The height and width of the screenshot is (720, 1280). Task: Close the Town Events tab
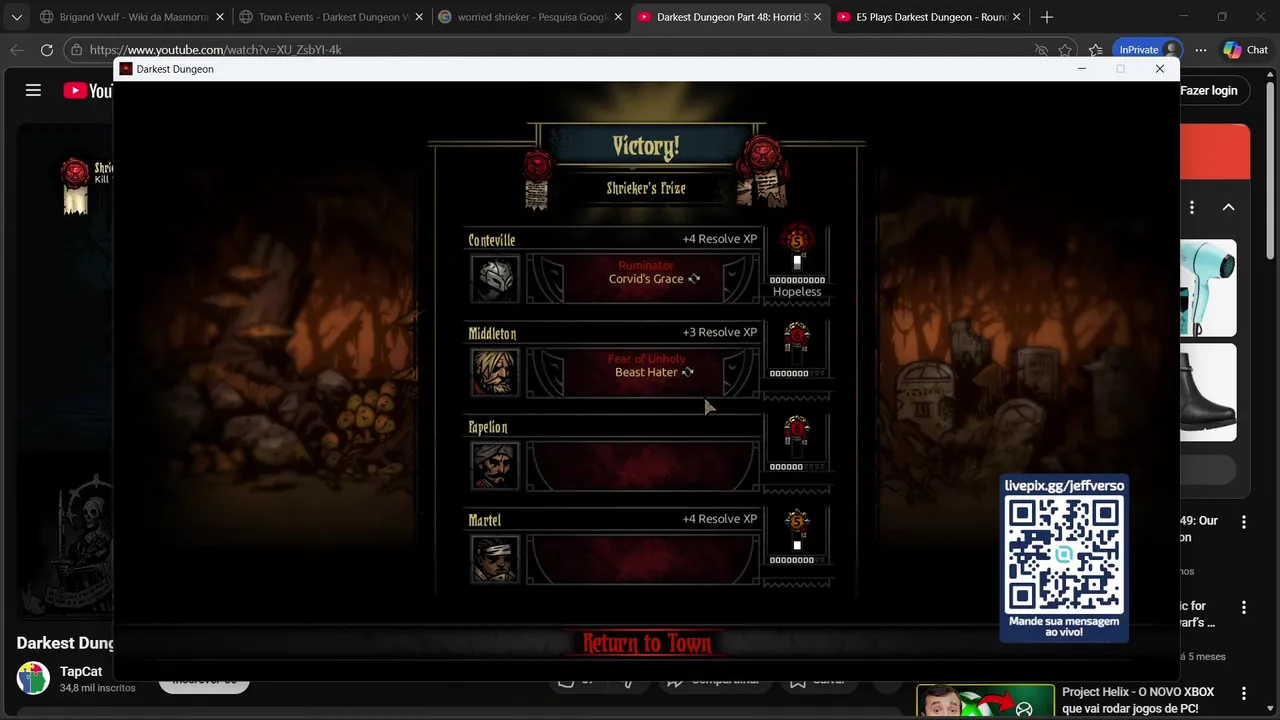[x=419, y=17]
